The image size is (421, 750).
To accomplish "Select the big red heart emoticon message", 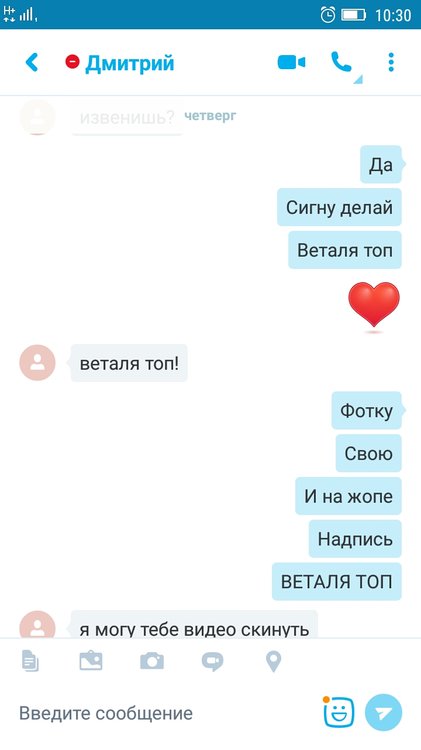I will pyautogui.click(x=374, y=304).
